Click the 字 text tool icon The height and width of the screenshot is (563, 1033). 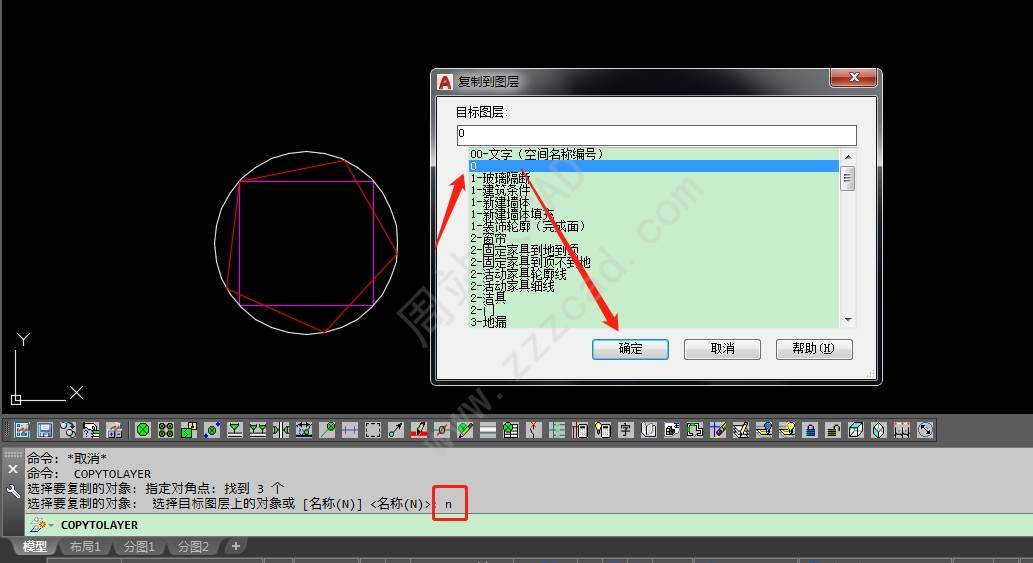click(x=625, y=430)
